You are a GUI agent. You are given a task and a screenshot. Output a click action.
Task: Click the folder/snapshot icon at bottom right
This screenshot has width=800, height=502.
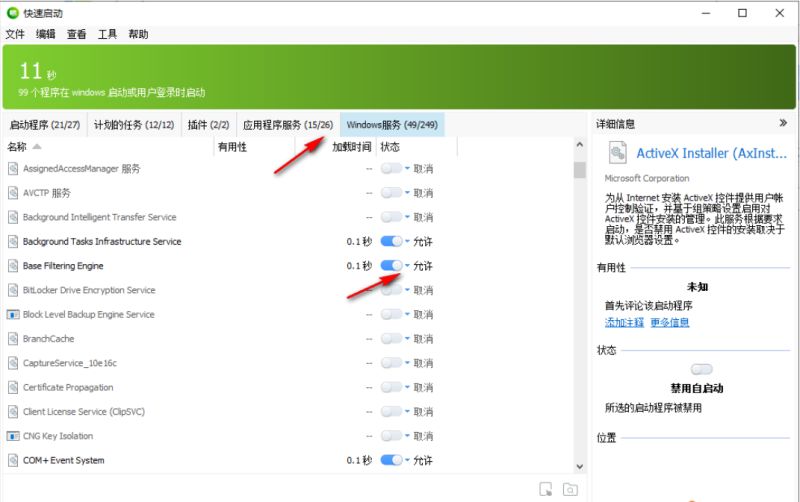click(x=570, y=489)
